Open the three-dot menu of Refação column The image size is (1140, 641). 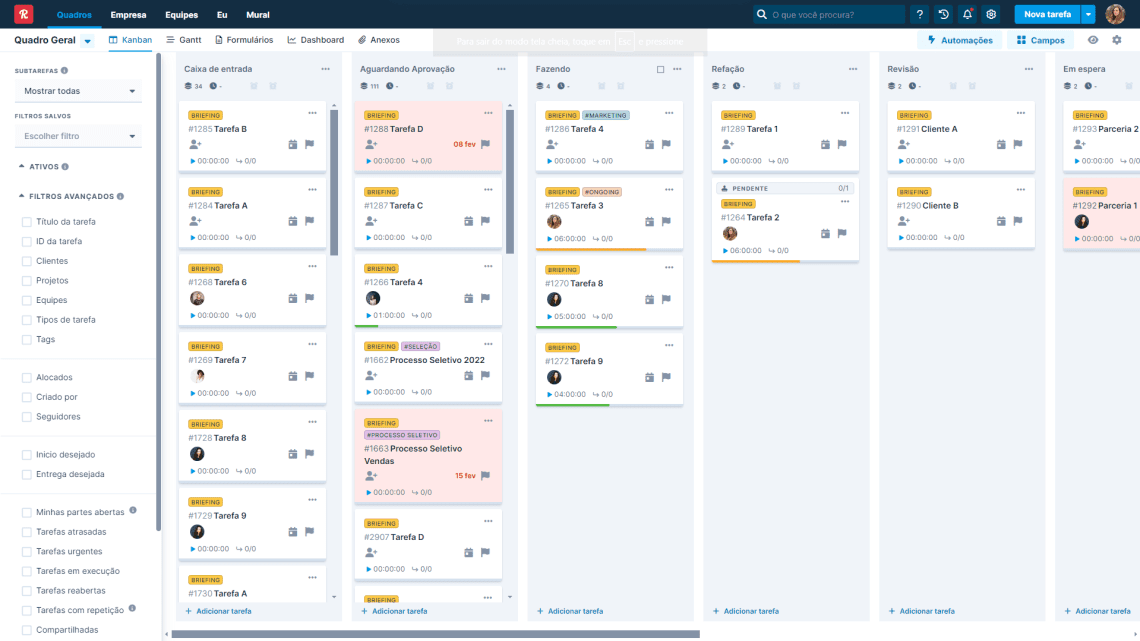[x=853, y=69]
